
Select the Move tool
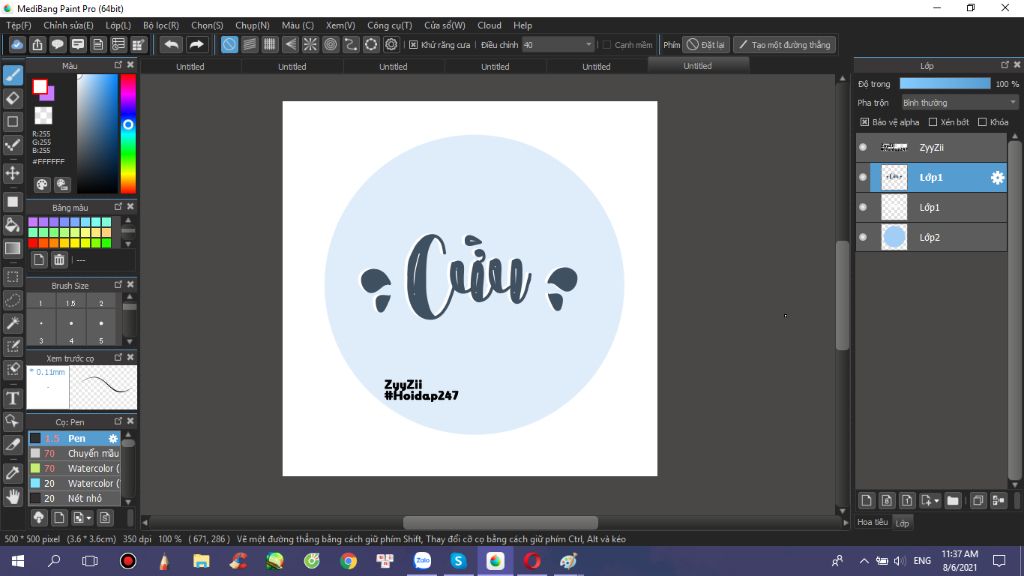point(12,173)
